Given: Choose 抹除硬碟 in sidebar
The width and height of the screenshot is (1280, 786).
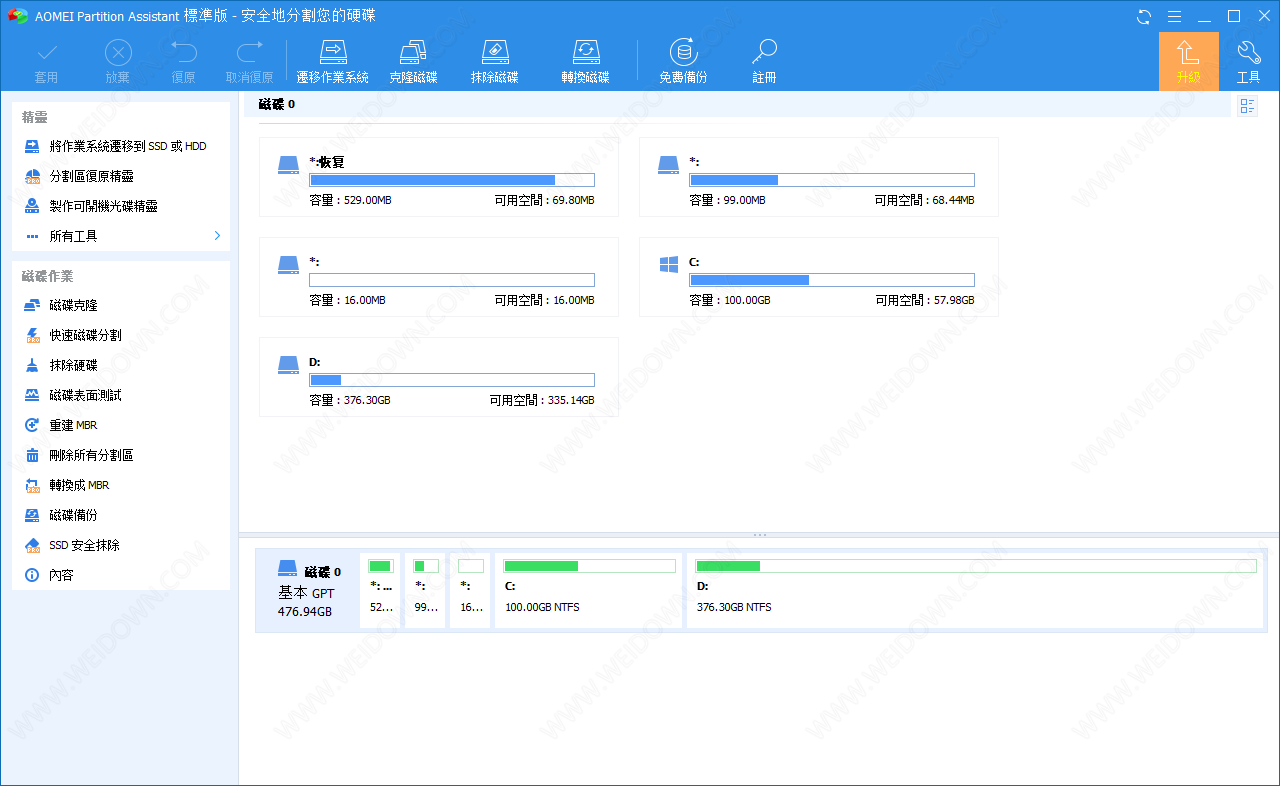Looking at the screenshot, I should tap(121, 365).
